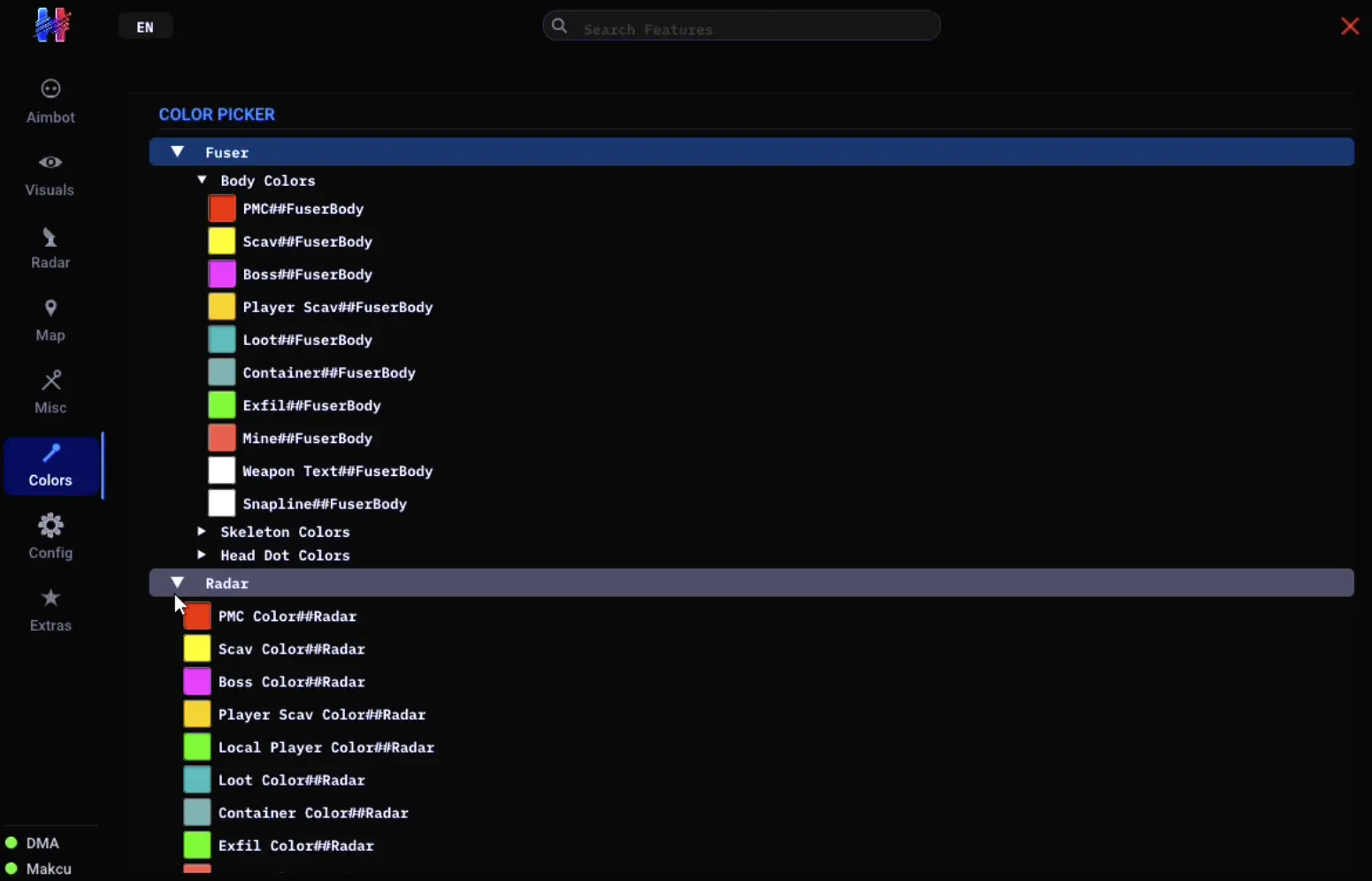Click the Exfil##FuserBody label text

[312, 405]
